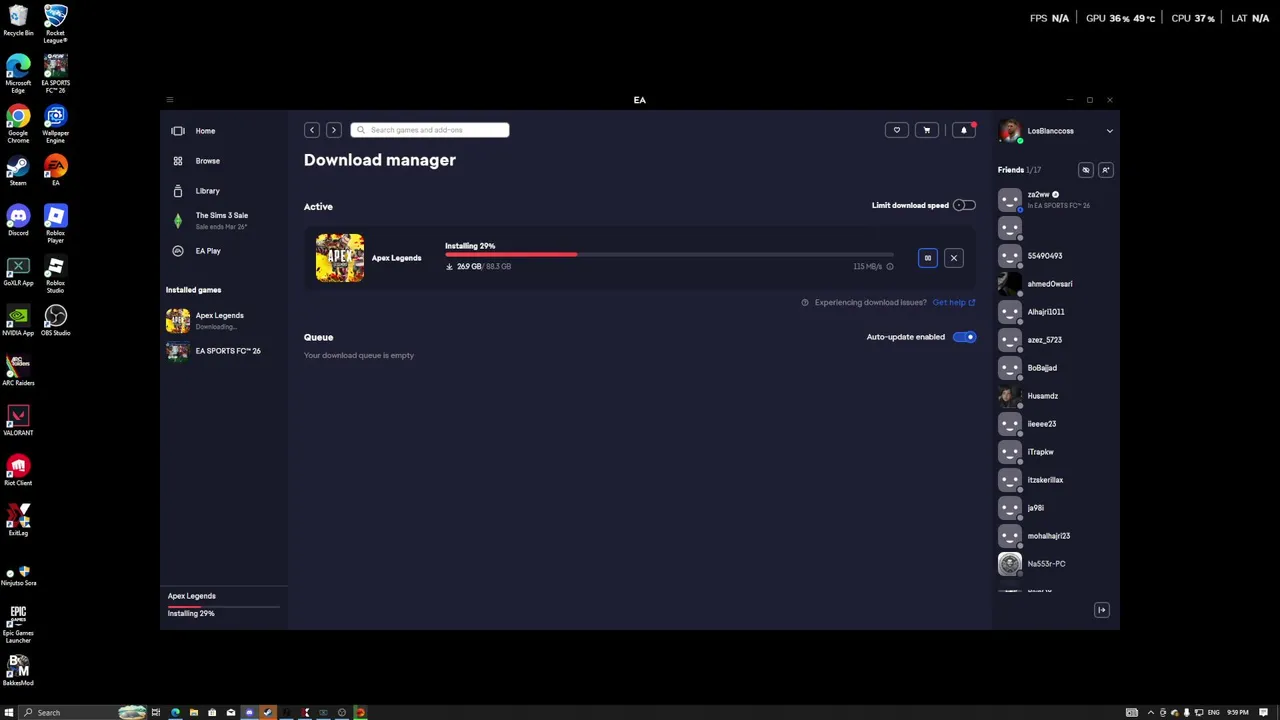Open The Sims 3 Sale promotion
Viewport: 1280px width, 720px height.
pos(221,220)
